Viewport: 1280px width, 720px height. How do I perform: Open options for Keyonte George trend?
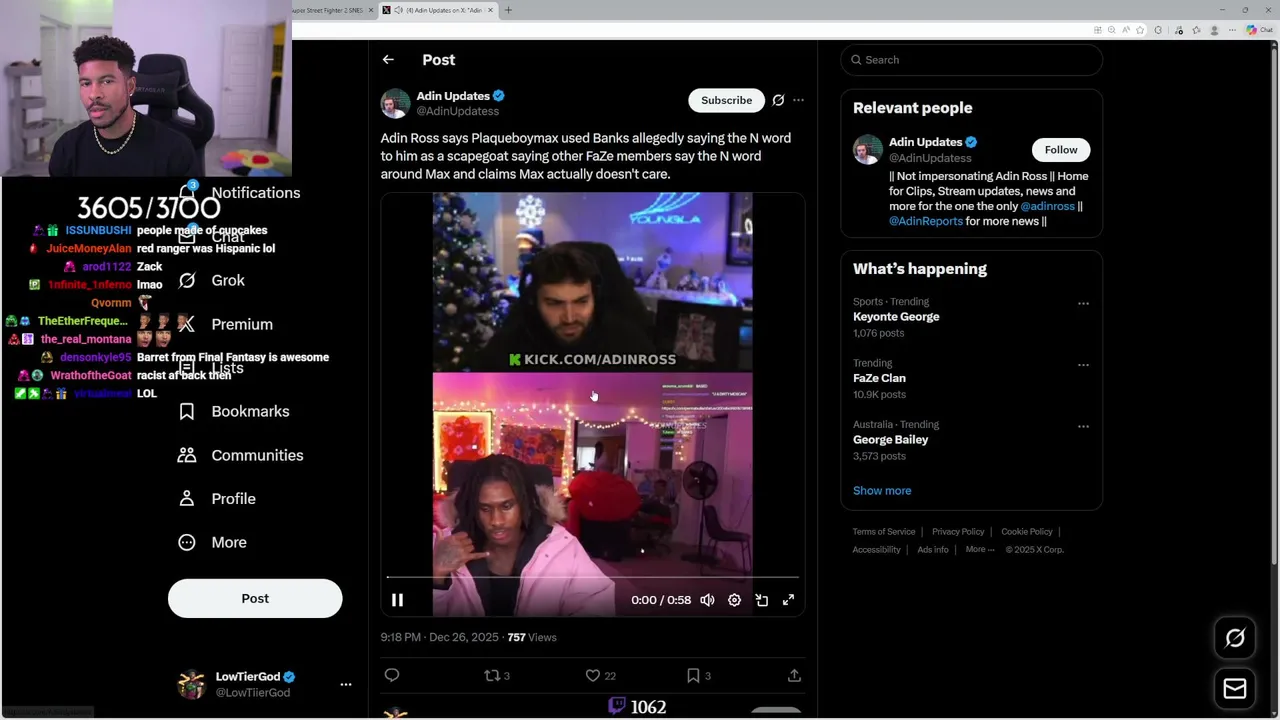click(1083, 303)
